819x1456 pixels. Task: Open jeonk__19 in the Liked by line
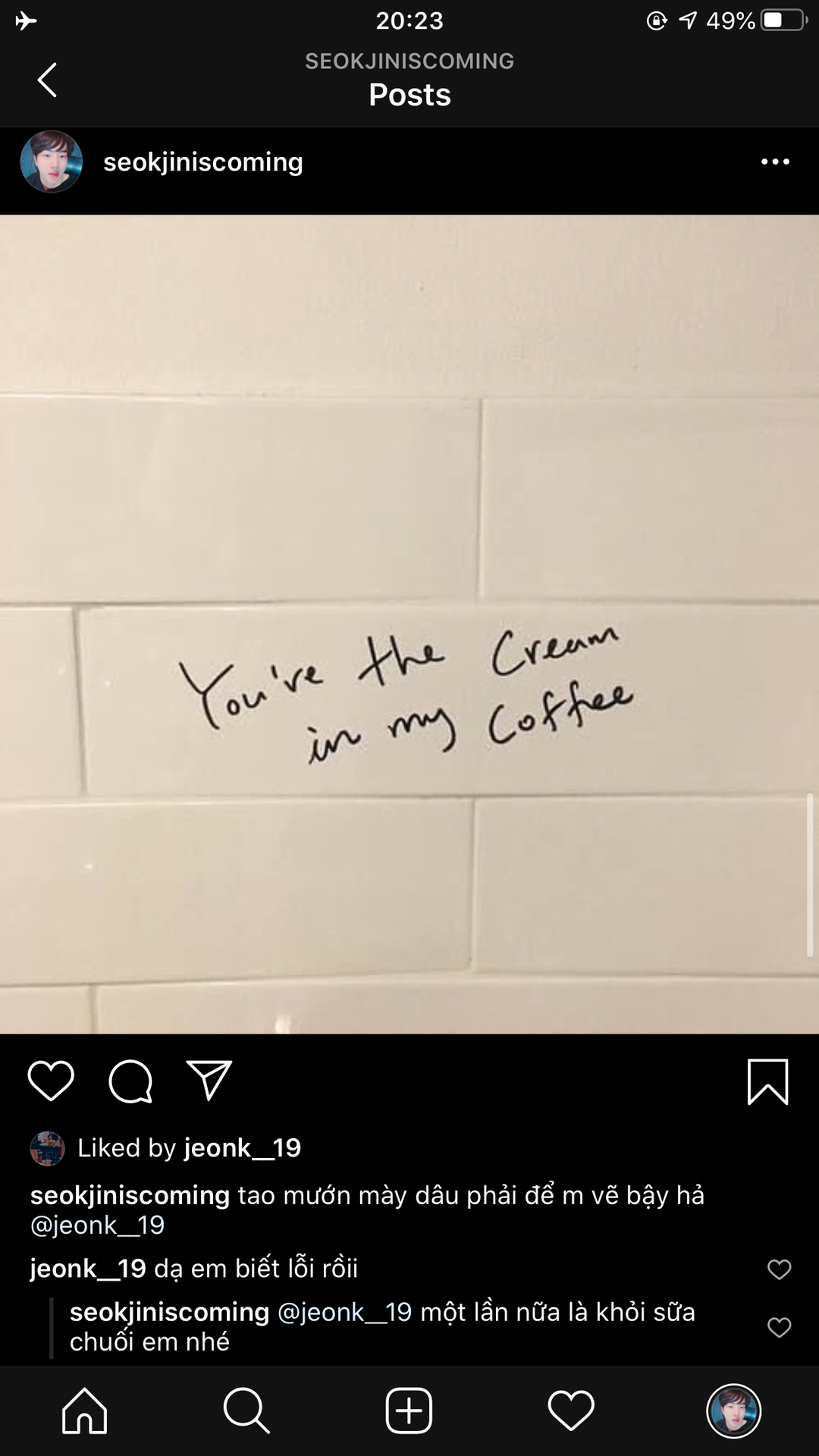(x=243, y=1147)
